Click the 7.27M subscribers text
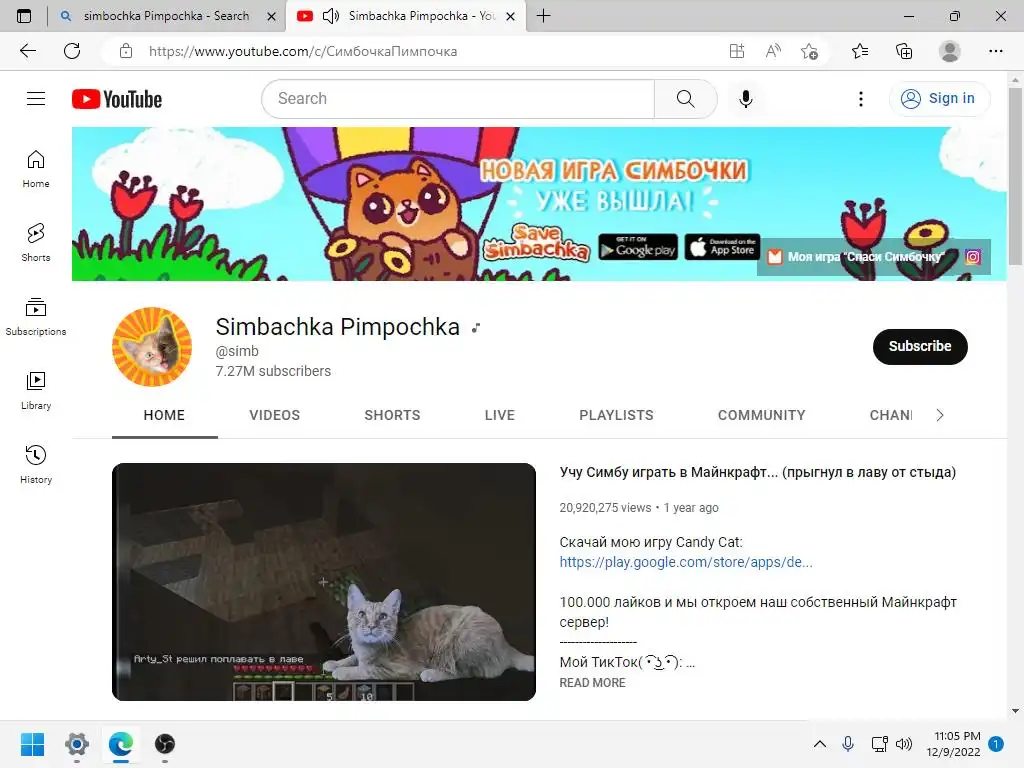 click(x=273, y=371)
